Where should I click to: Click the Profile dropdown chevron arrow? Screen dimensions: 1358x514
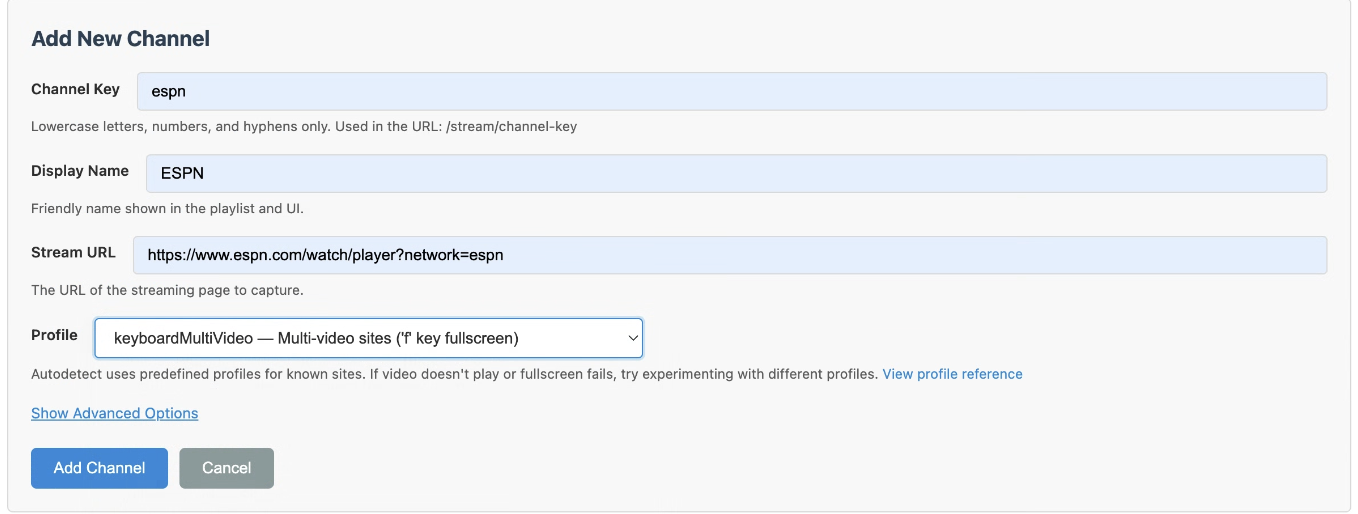(632, 338)
